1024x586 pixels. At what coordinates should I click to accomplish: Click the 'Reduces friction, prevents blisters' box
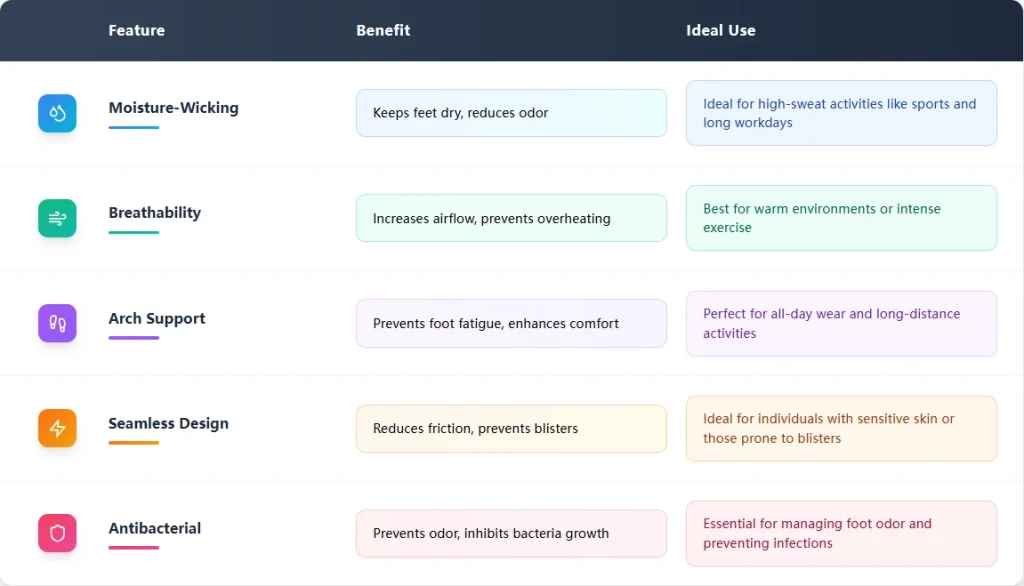pos(511,429)
